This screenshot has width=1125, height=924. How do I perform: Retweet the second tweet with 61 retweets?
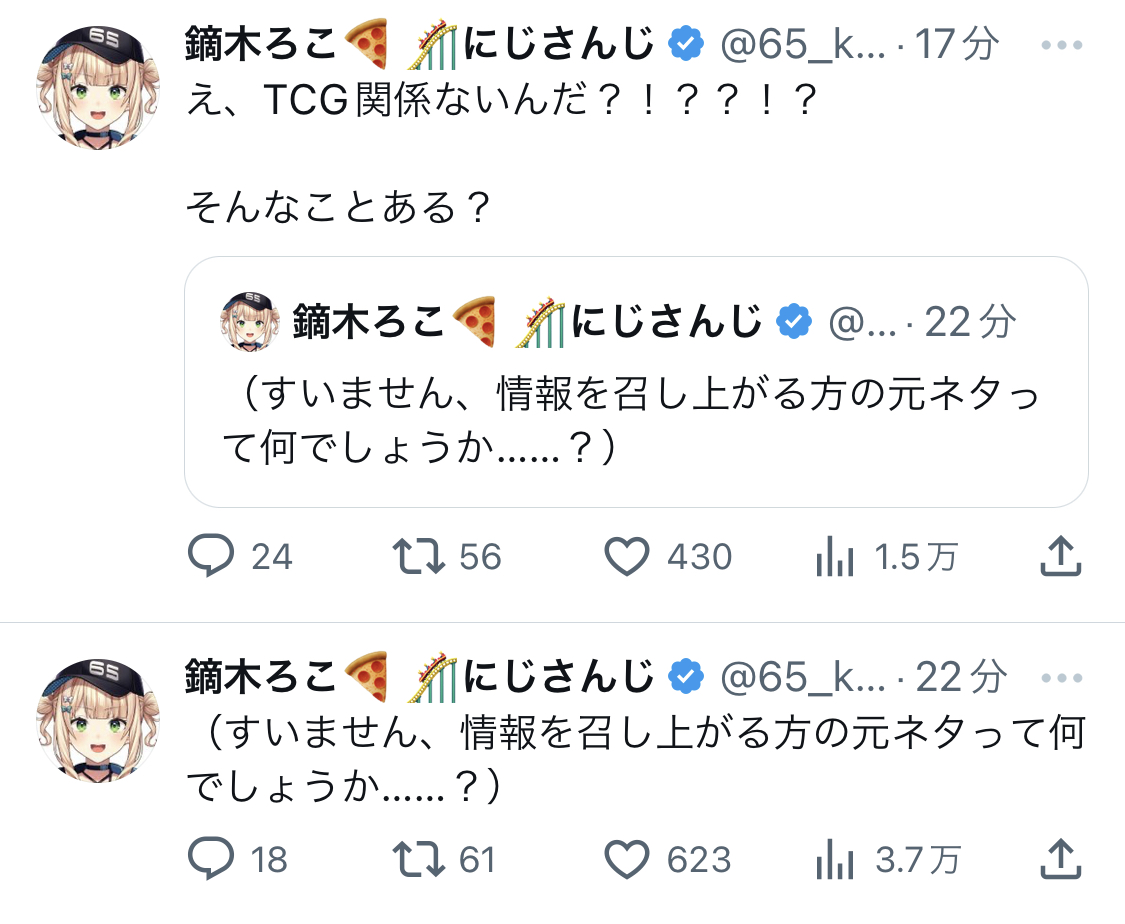419,860
